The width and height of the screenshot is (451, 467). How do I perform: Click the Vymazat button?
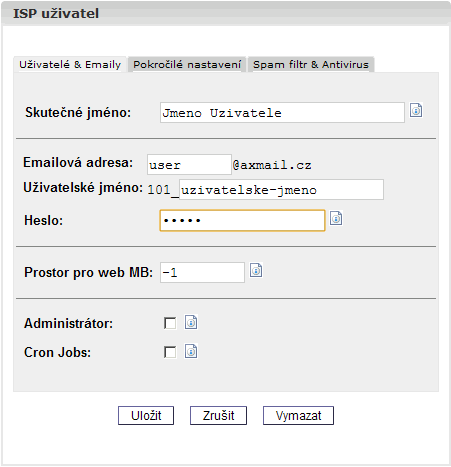(298, 415)
